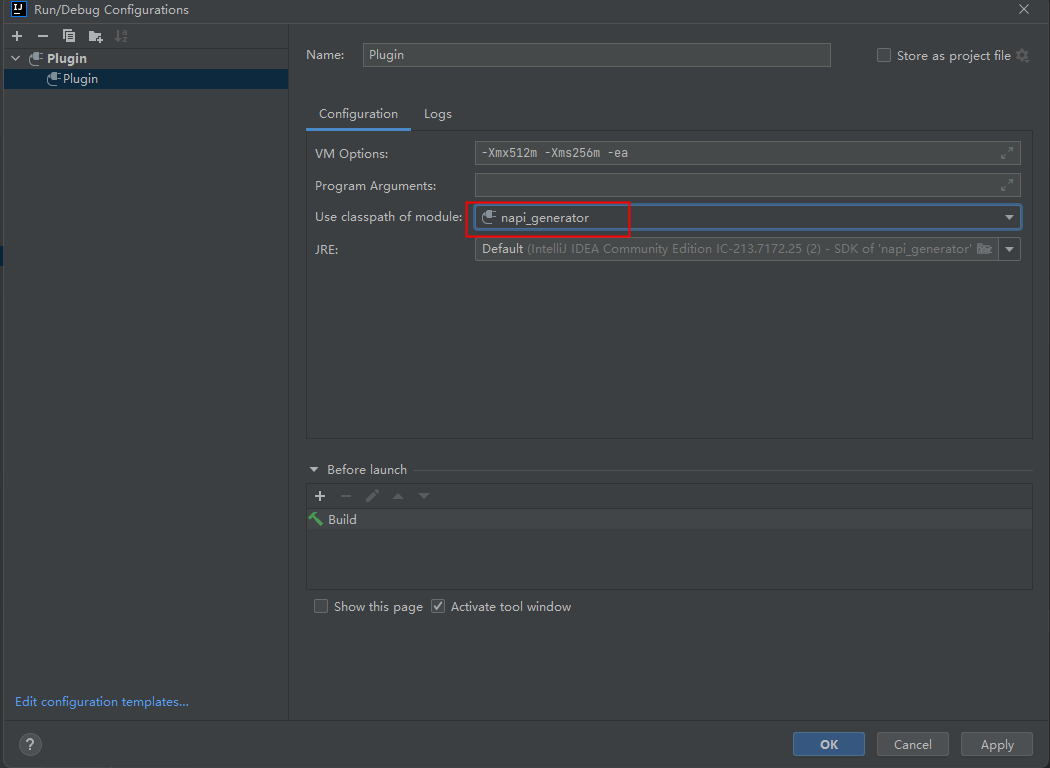Open Edit configuration templates link
This screenshot has width=1050, height=768.
coord(102,702)
